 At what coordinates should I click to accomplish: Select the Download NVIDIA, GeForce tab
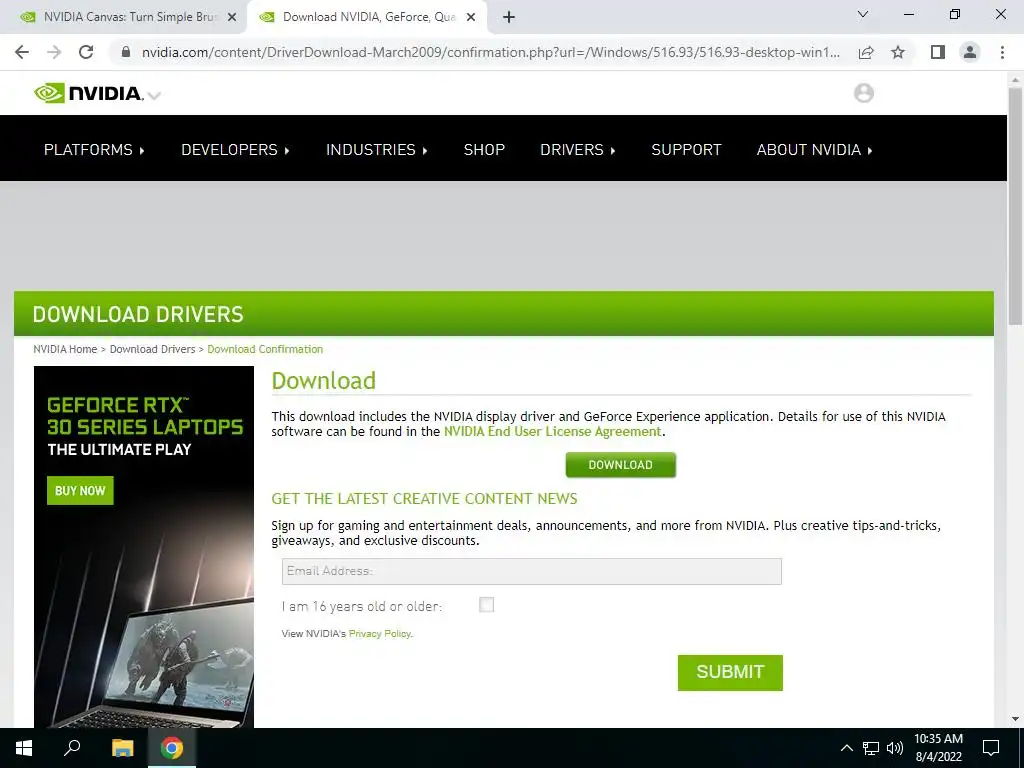click(x=366, y=18)
